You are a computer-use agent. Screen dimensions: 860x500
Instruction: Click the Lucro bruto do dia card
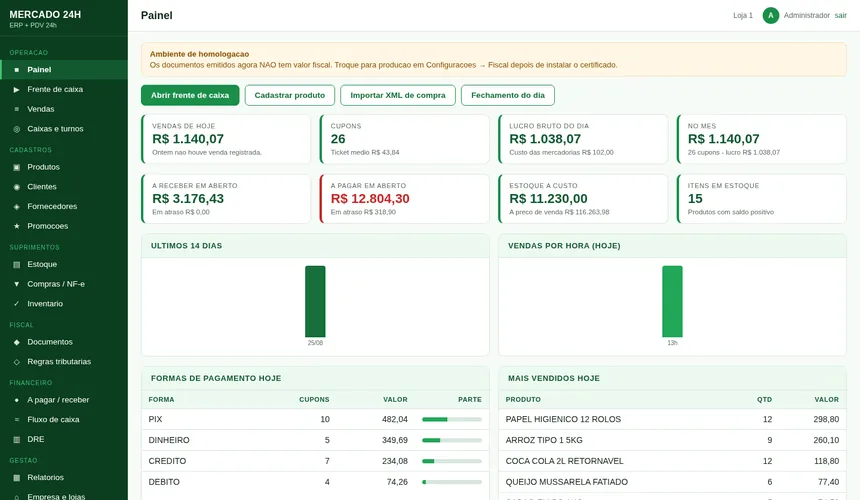pos(583,139)
